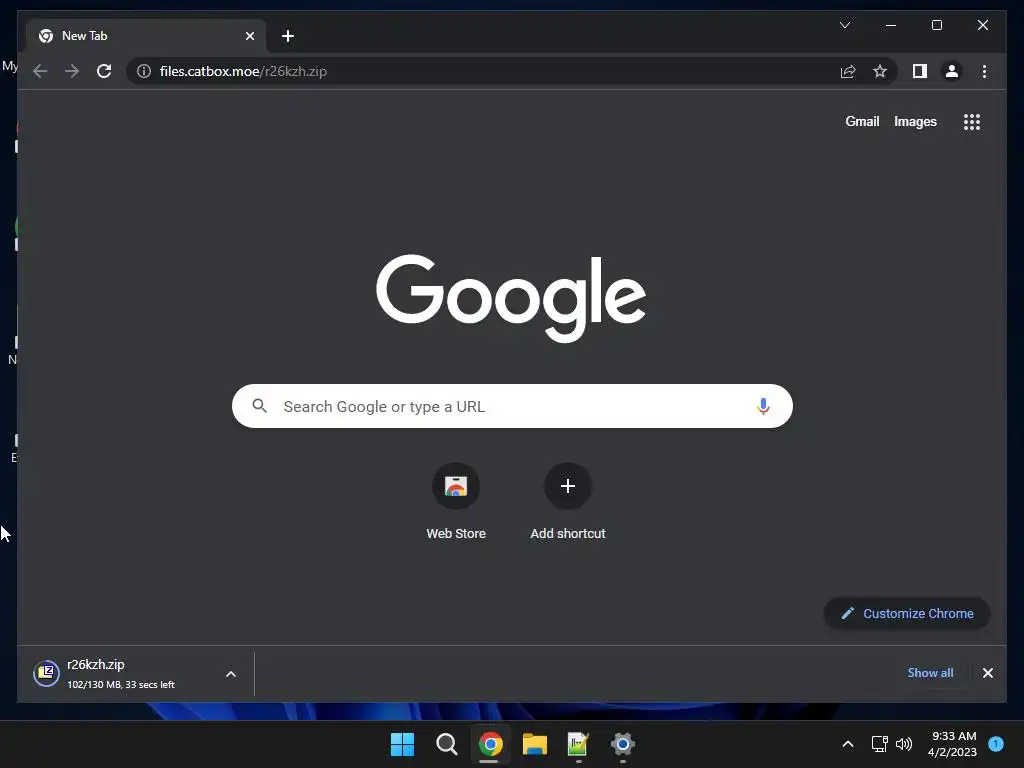This screenshot has width=1024, height=768.
Task: Close the New Tab tab
Action: pyautogui.click(x=249, y=36)
